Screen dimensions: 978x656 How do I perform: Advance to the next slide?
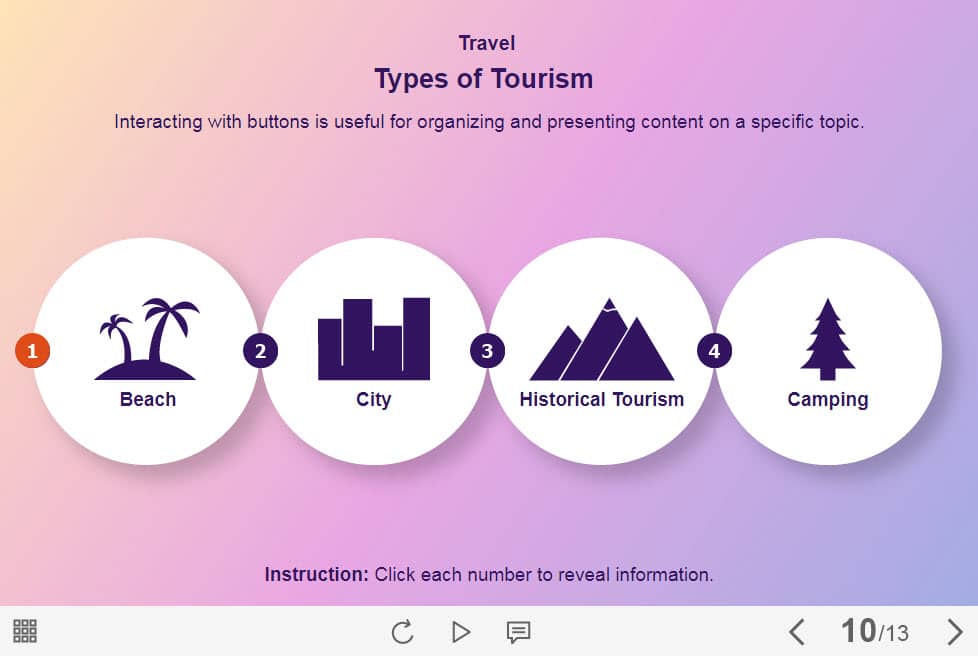pyautogui.click(x=954, y=632)
